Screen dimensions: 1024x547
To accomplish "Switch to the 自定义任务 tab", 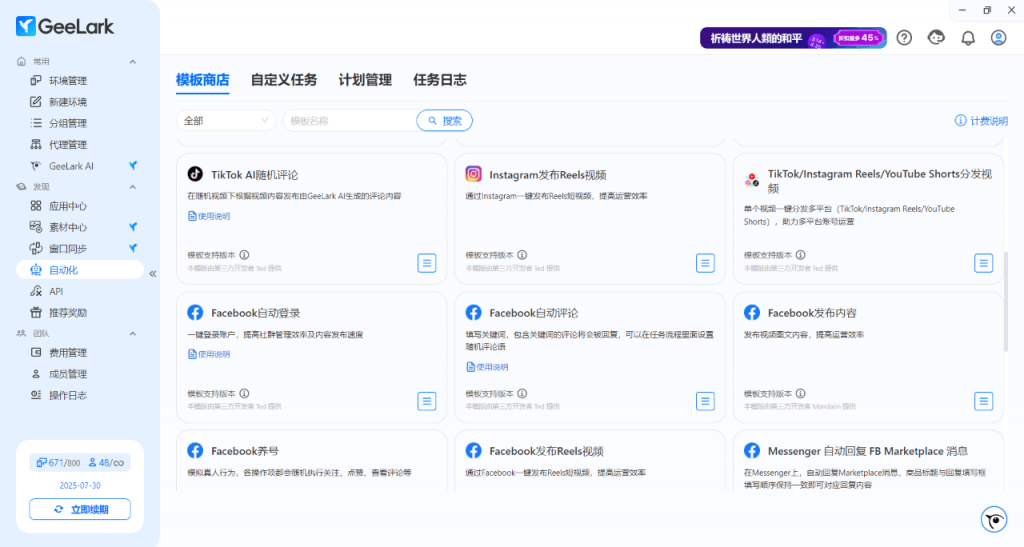I will [x=284, y=80].
